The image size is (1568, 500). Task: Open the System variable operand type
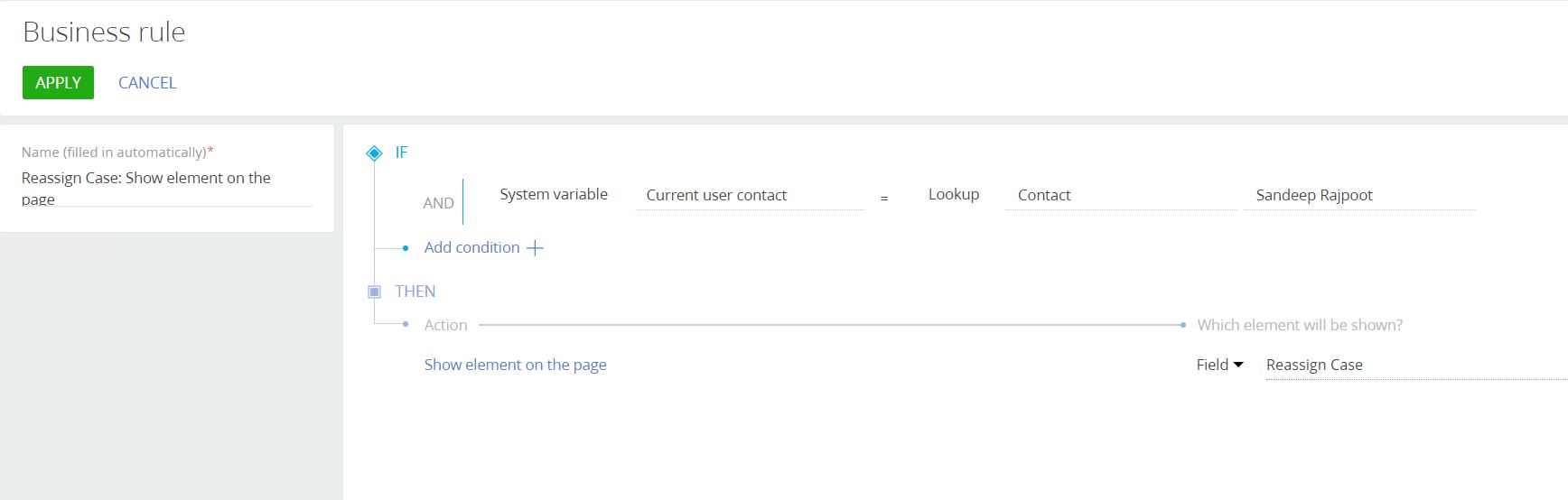pyautogui.click(x=554, y=194)
